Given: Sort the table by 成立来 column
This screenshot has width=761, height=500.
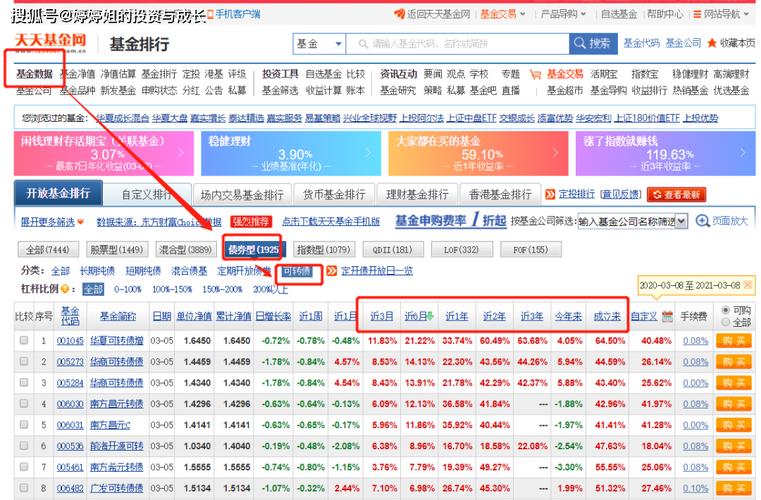Looking at the screenshot, I should pos(607,317).
